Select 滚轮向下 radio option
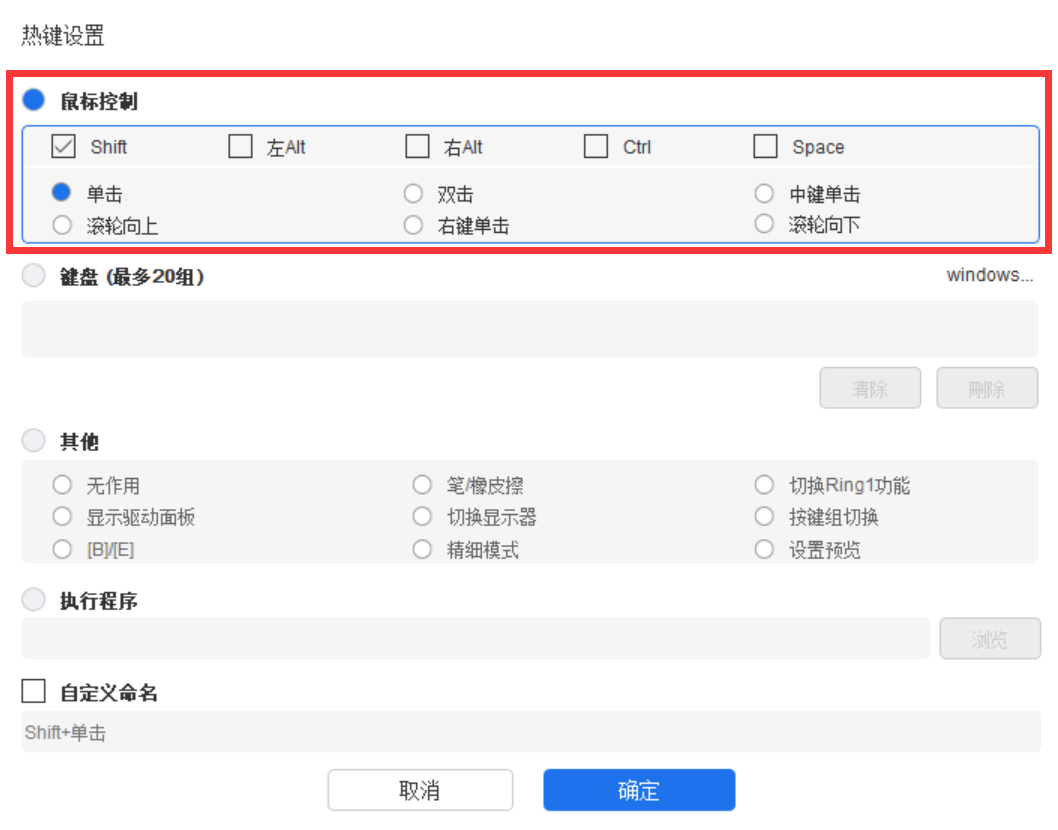1058x830 pixels. click(765, 225)
